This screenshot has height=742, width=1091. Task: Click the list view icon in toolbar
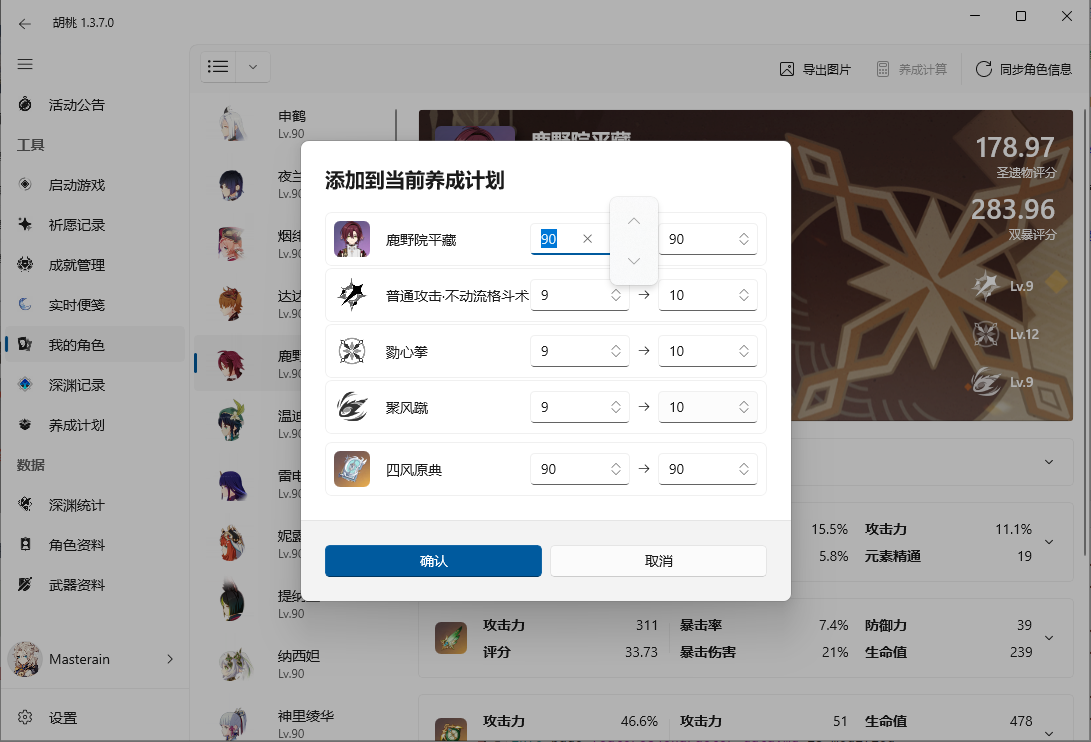pos(218,66)
